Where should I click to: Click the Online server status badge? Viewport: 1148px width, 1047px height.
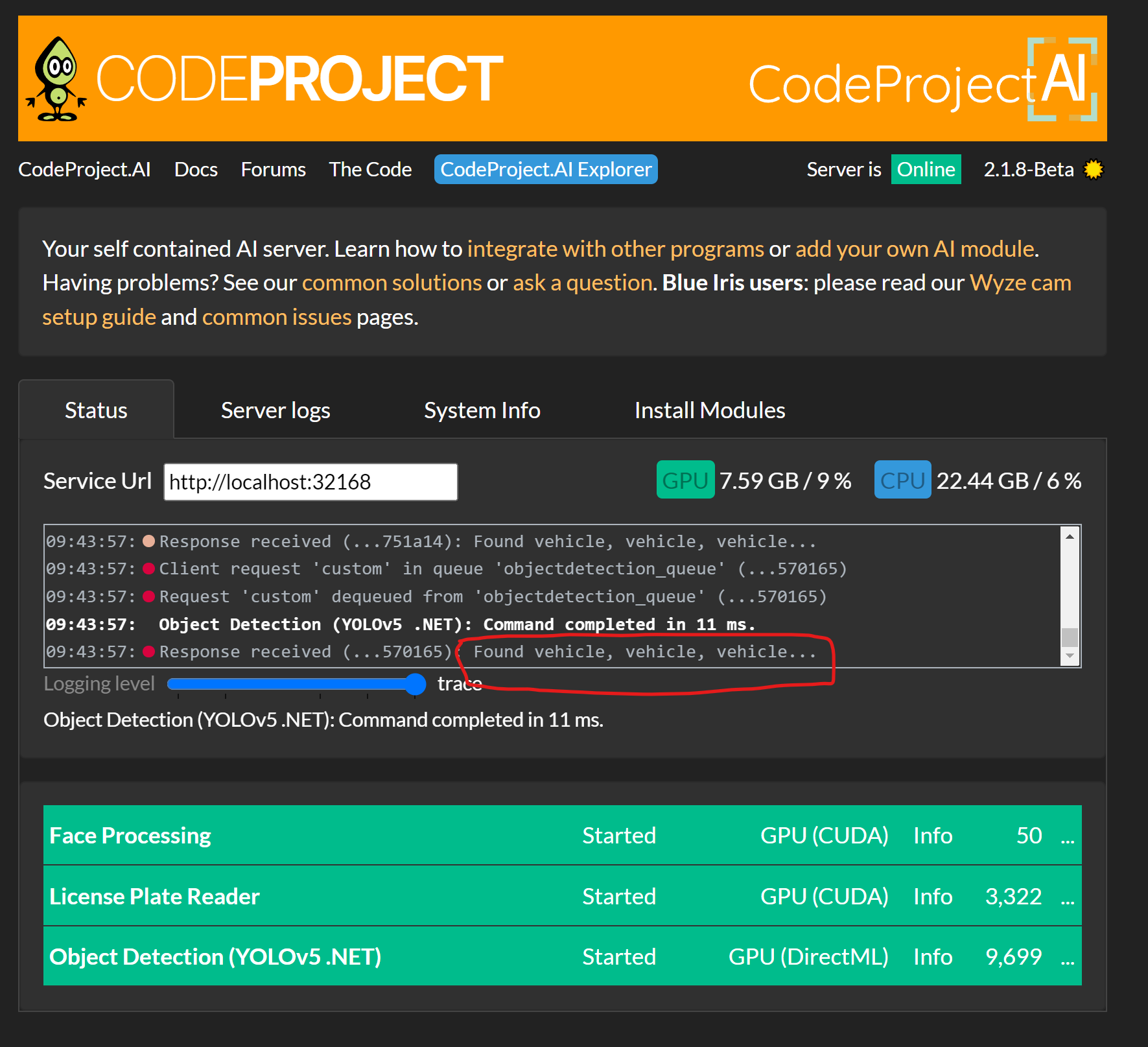click(x=926, y=169)
